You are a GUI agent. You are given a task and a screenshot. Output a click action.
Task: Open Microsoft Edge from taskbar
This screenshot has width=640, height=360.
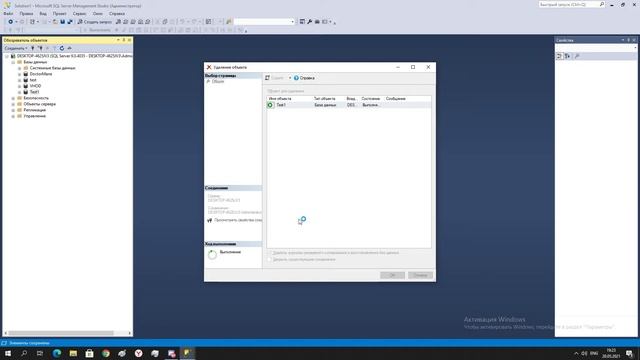pyautogui.click(x=56, y=353)
